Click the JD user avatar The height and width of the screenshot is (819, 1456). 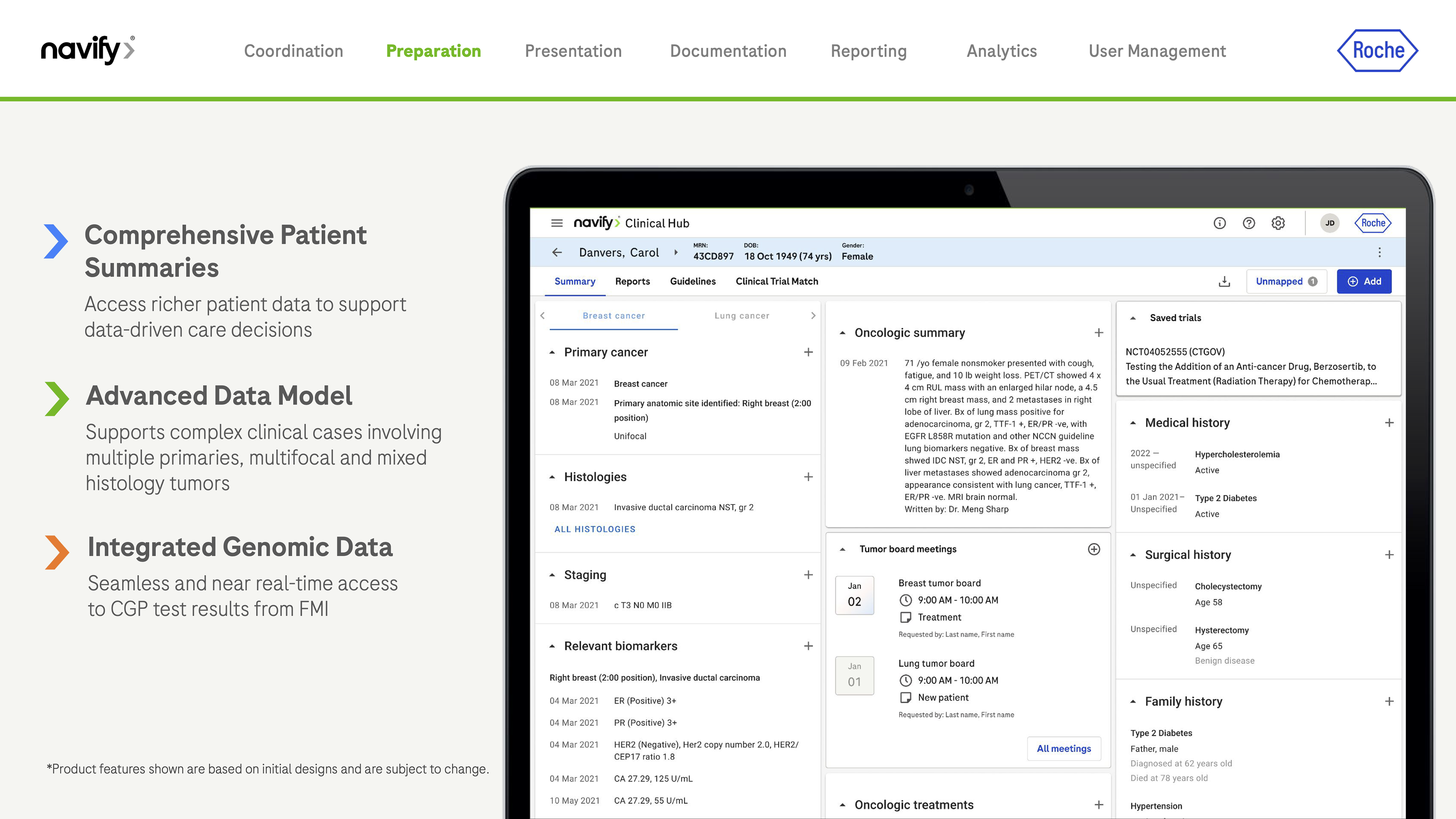click(x=1329, y=223)
